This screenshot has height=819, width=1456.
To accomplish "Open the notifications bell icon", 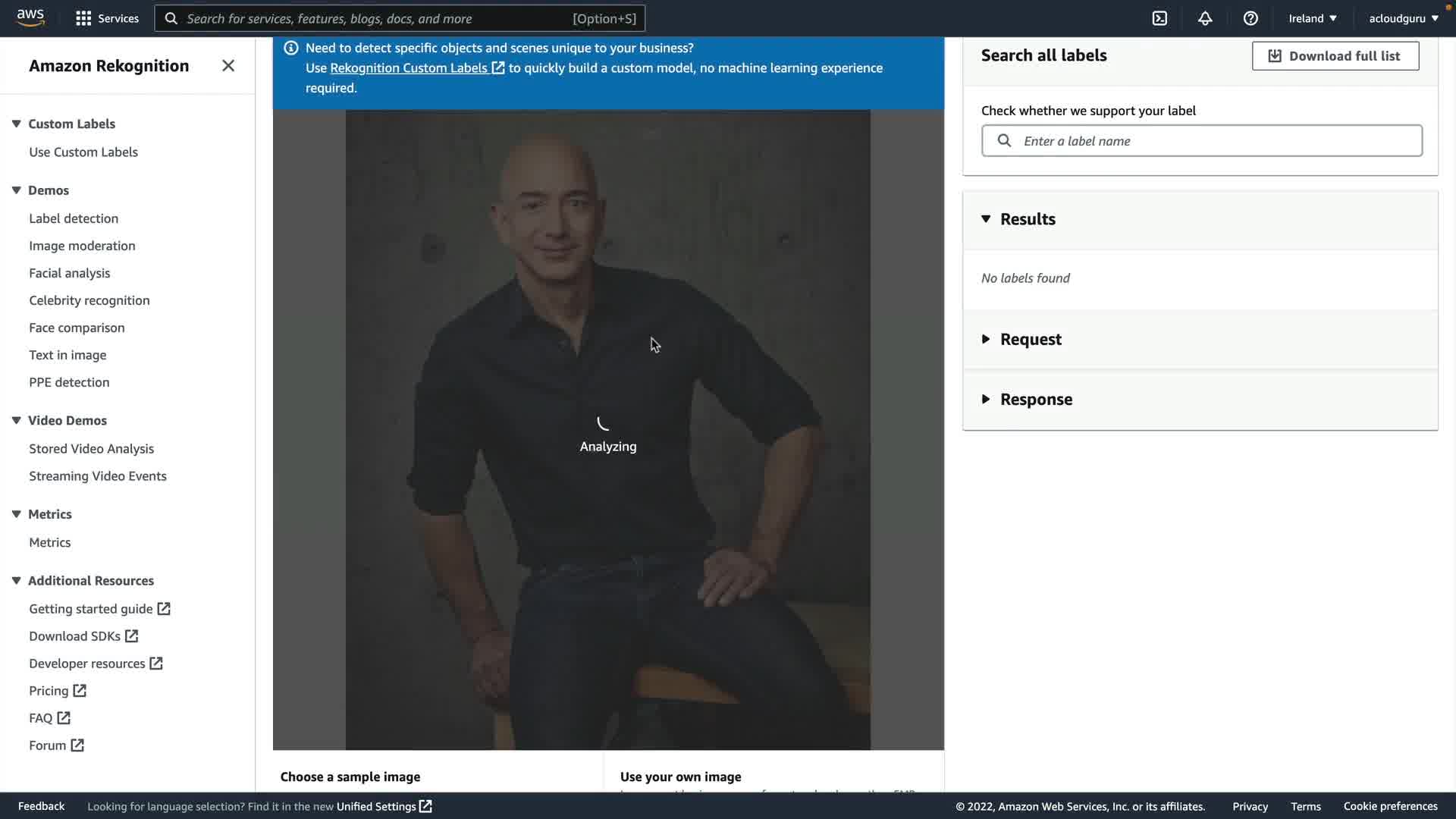I will coord(1205,18).
